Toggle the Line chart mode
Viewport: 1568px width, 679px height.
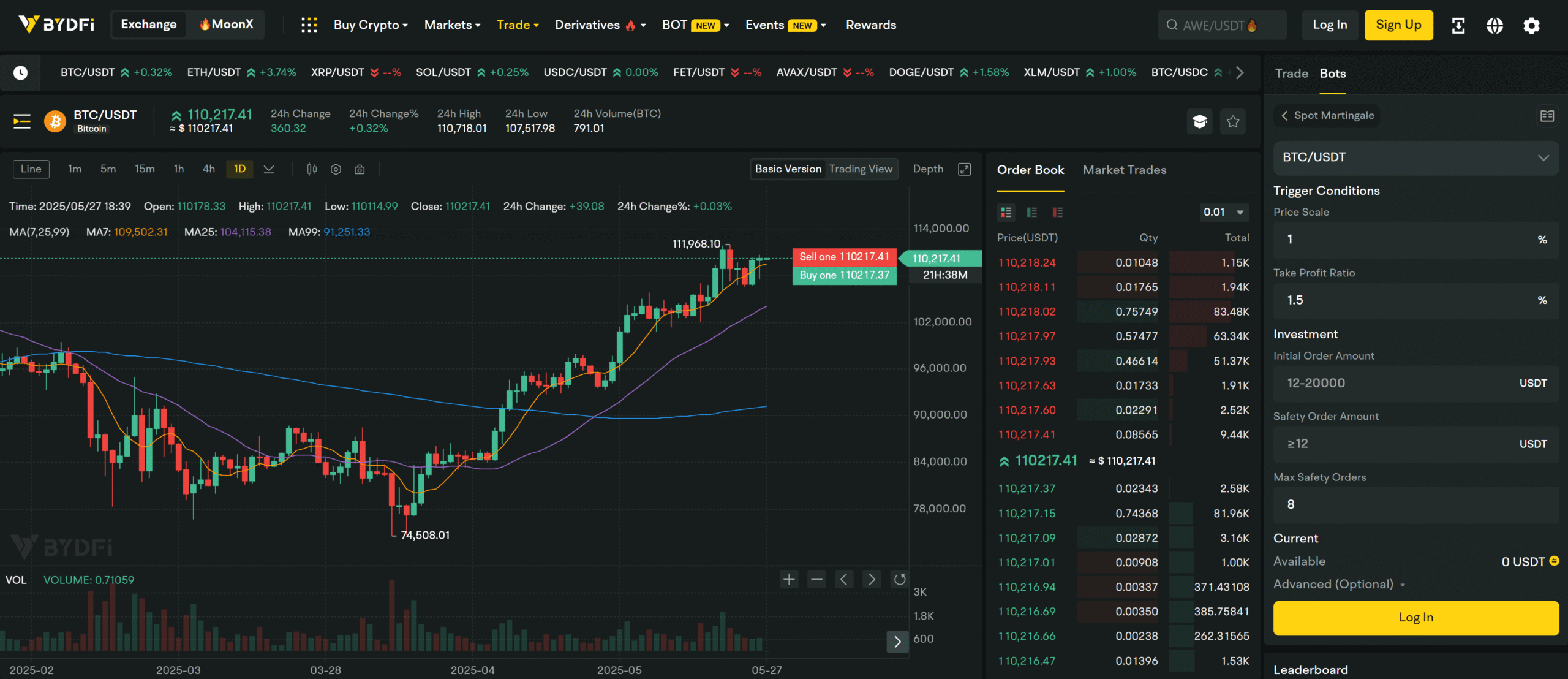point(31,169)
